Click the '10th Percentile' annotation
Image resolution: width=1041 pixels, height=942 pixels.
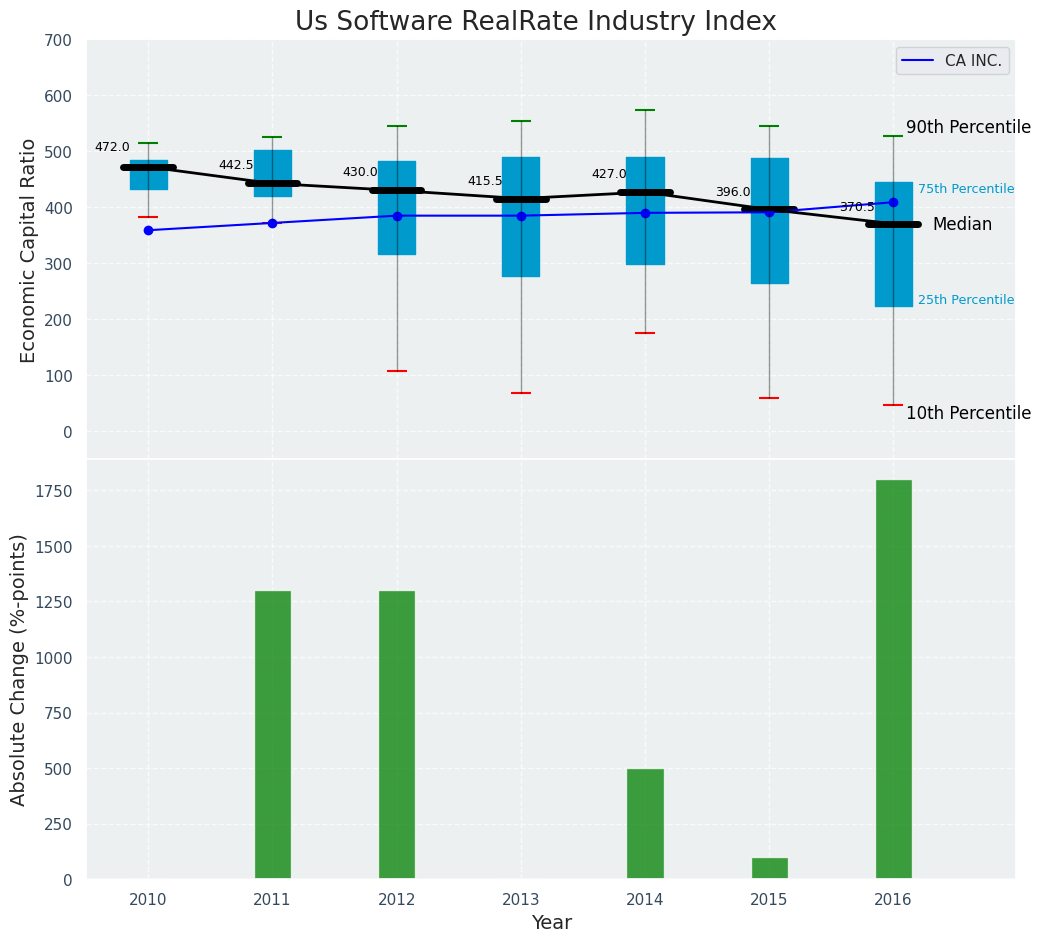coord(967,413)
